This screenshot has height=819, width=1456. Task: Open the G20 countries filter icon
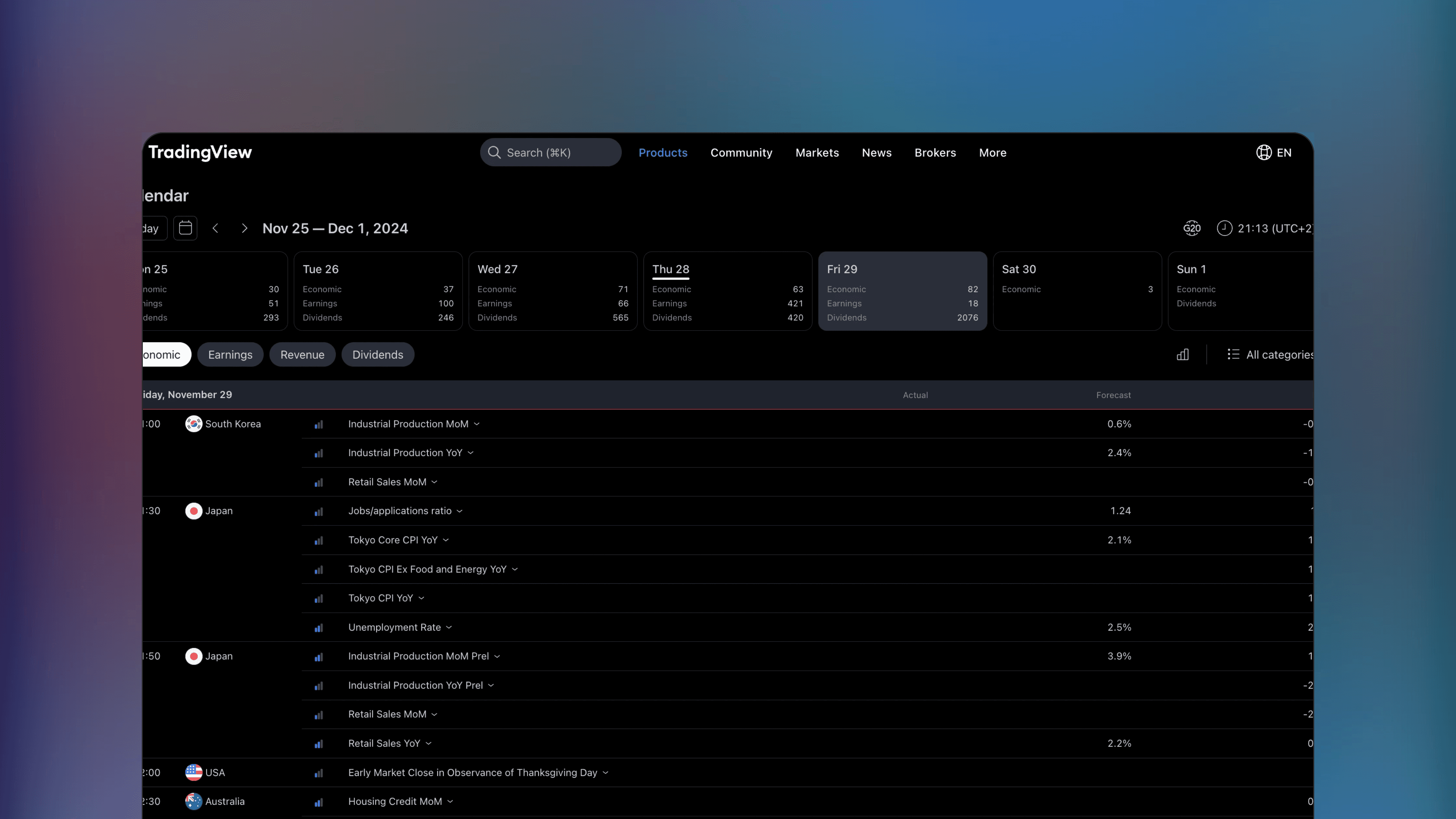tap(1191, 228)
